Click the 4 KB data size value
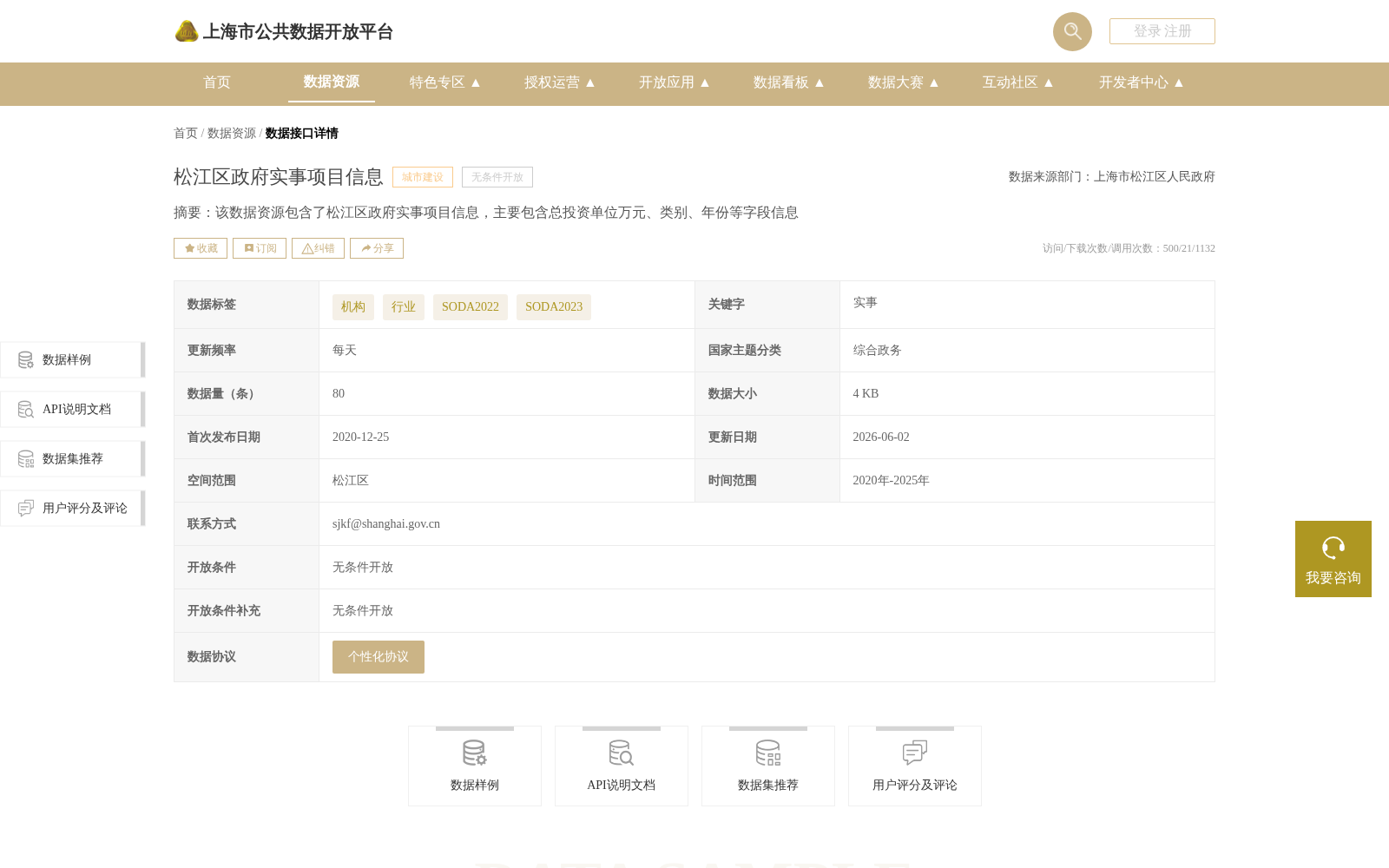 pos(866,394)
